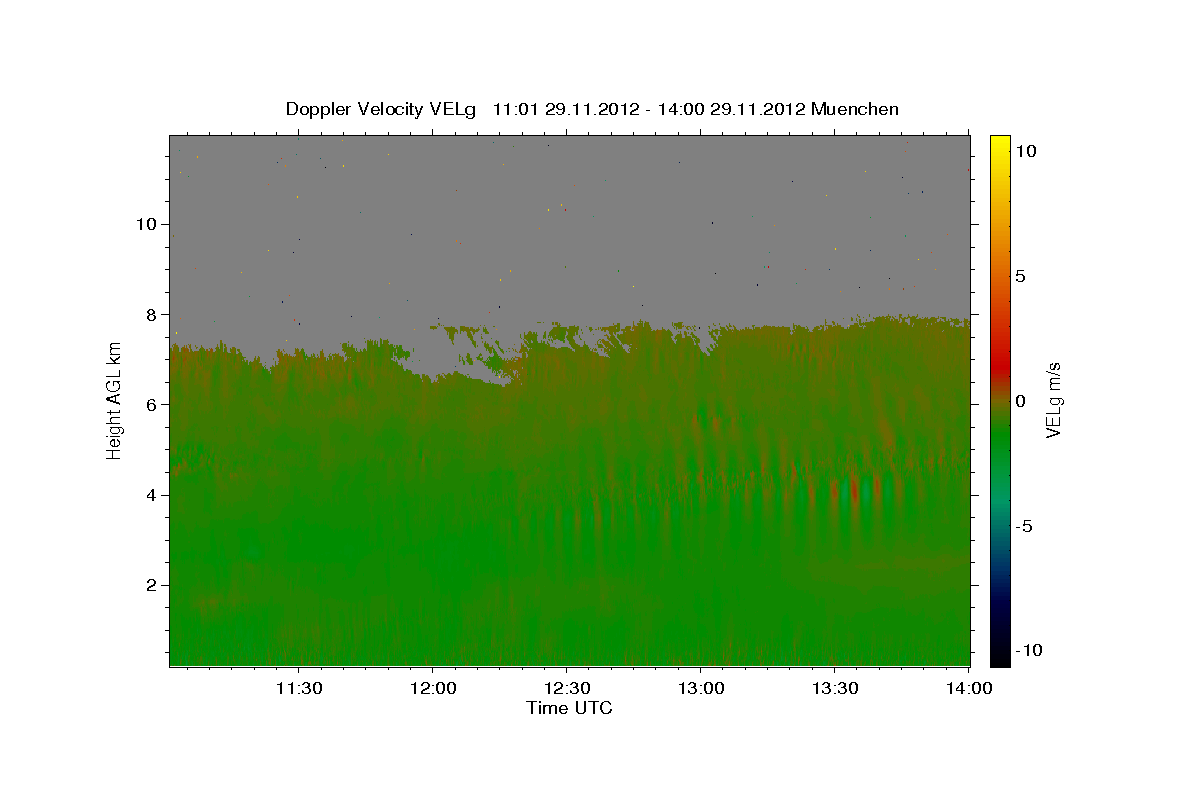Select the 13:30 time tick label

[x=834, y=689]
